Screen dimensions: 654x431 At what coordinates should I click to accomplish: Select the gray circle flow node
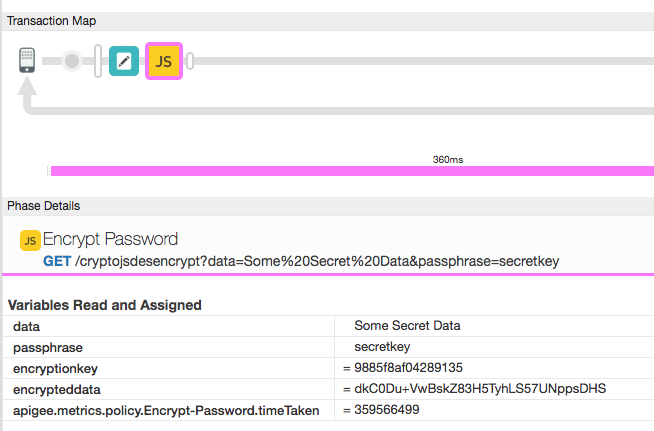pyautogui.click(x=72, y=61)
